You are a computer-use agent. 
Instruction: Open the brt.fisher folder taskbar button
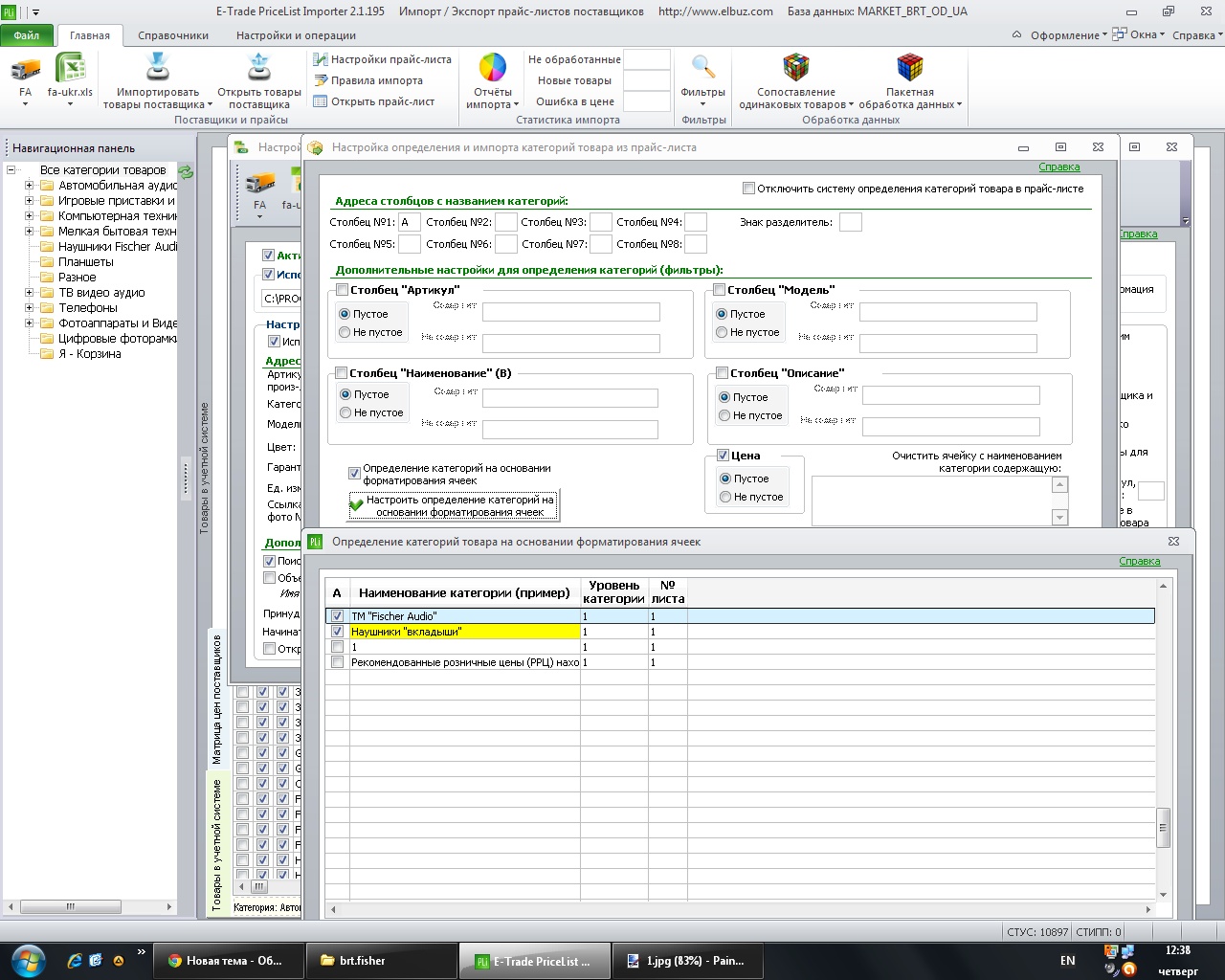tap(380, 961)
